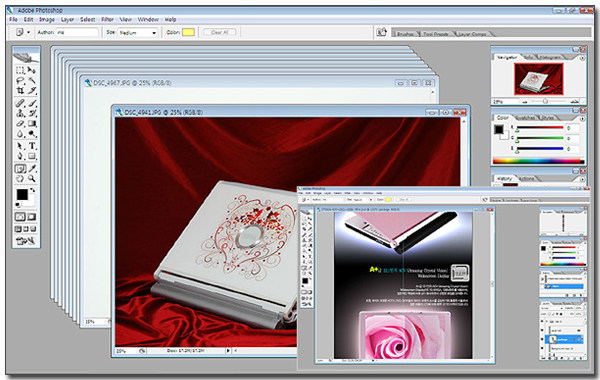Viewport: 600px width, 380px height.
Task: Click the toolbox foreground color swatch
Action: click(x=22, y=194)
